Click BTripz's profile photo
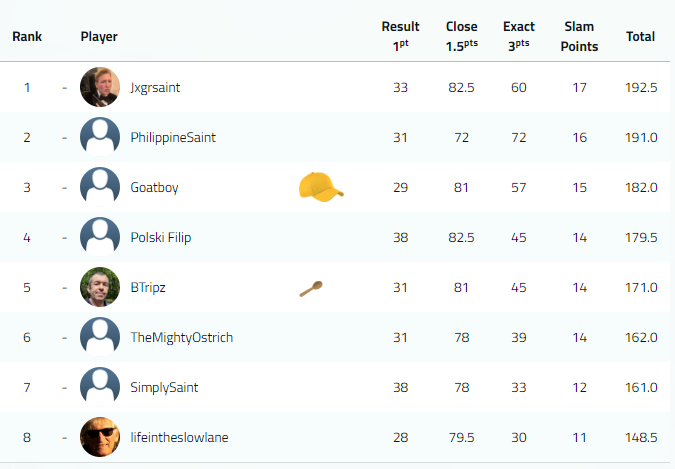The width and height of the screenshot is (675, 469). point(100,287)
